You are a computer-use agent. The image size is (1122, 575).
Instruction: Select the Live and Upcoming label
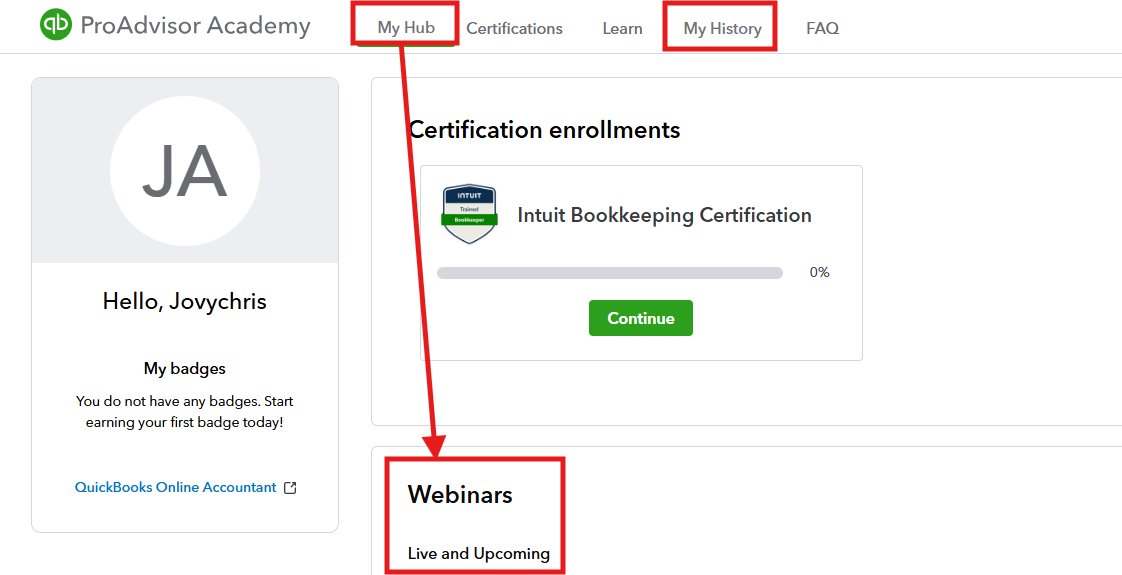coord(479,554)
